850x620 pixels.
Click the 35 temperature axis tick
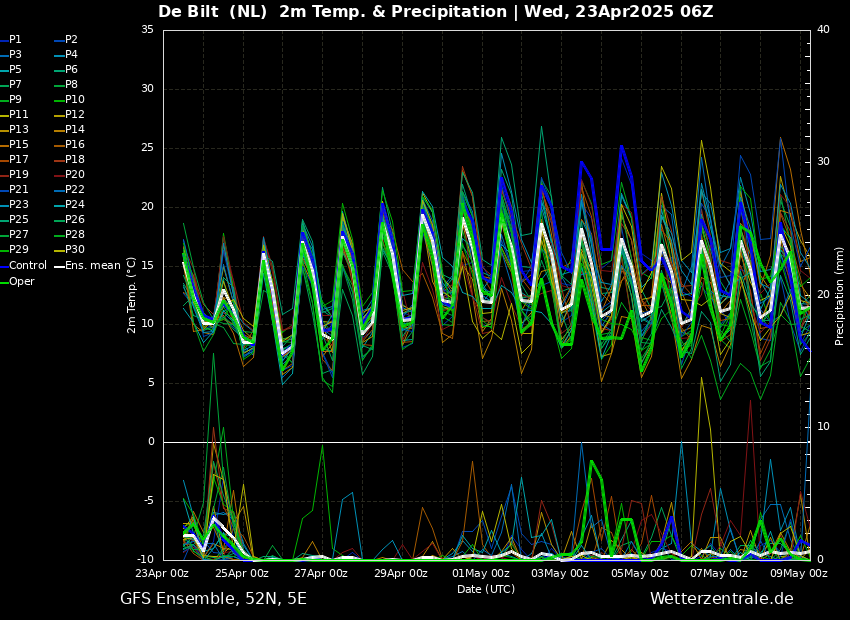click(147, 30)
